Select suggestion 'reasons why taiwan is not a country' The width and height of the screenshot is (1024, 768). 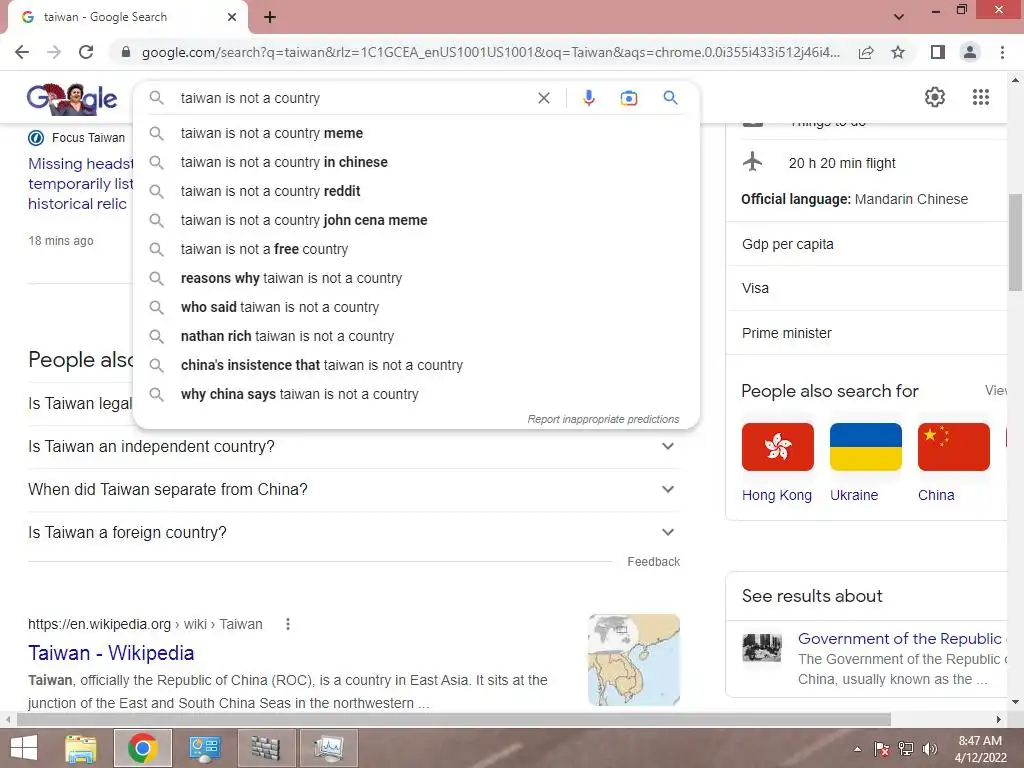tap(417, 278)
